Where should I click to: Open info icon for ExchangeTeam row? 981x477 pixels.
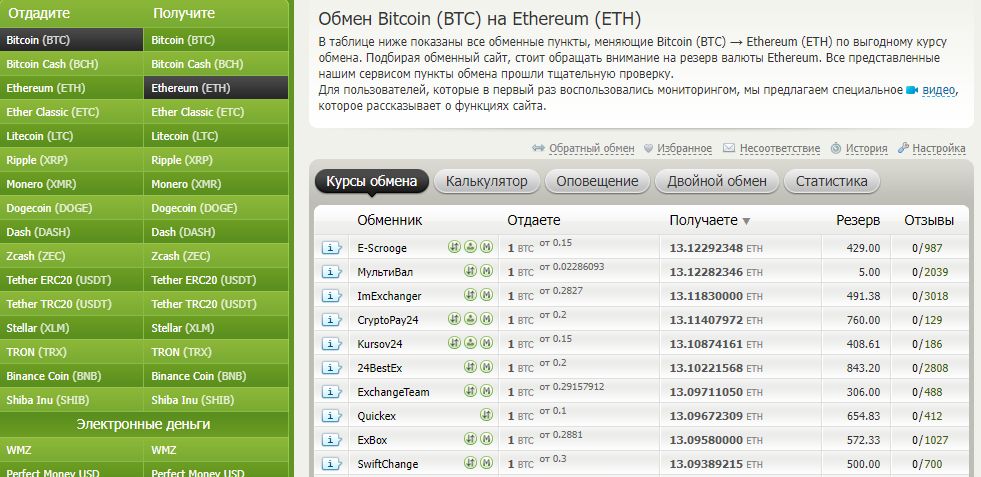(x=332, y=392)
